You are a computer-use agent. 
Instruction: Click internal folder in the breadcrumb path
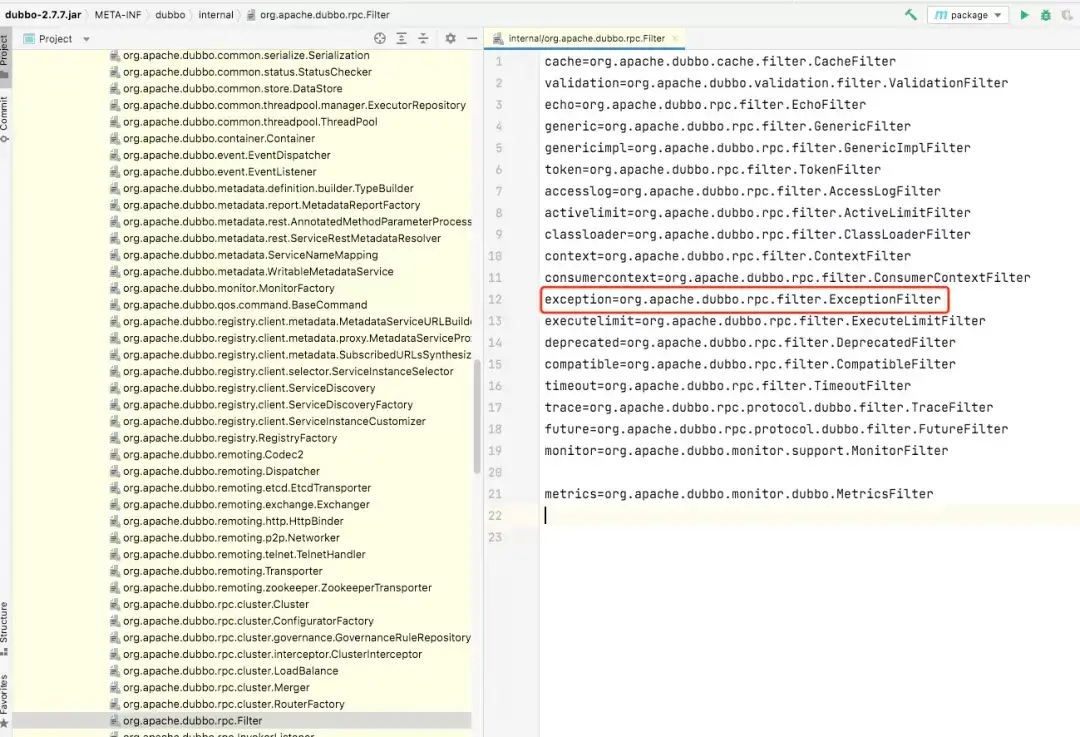(216, 14)
